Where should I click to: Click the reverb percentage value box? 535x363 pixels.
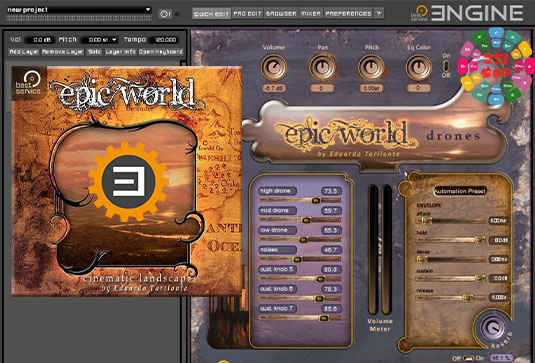click(x=502, y=358)
